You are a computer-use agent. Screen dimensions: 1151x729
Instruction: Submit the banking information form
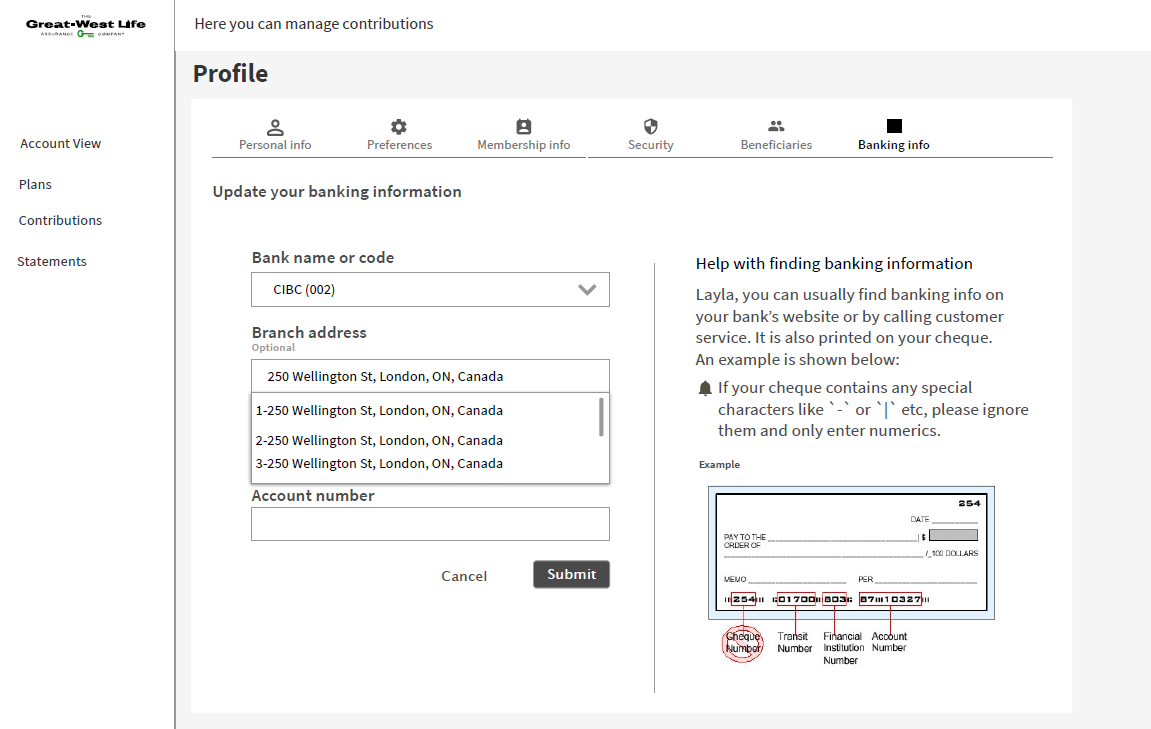coord(571,574)
